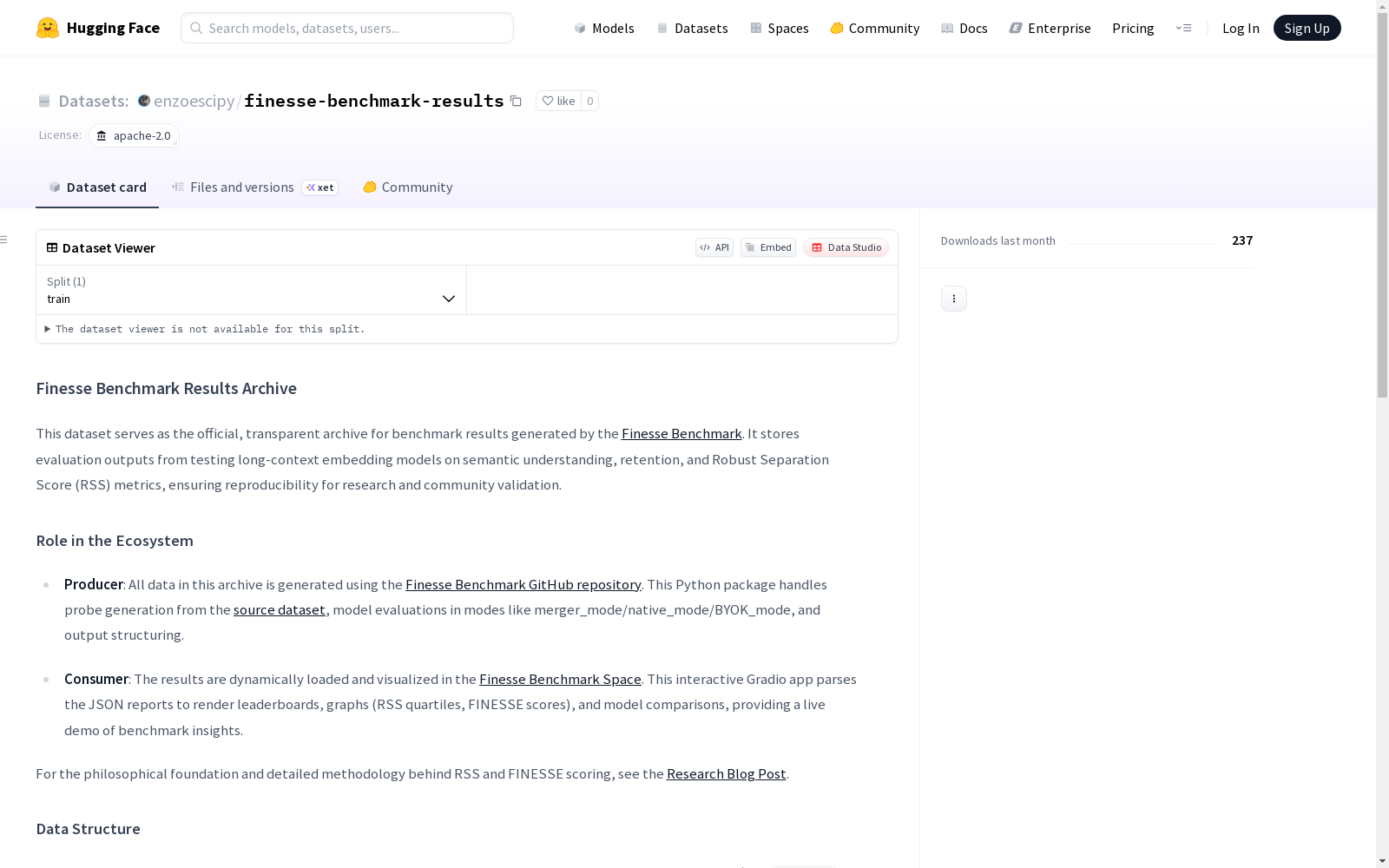Open Data Studio

(846, 247)
